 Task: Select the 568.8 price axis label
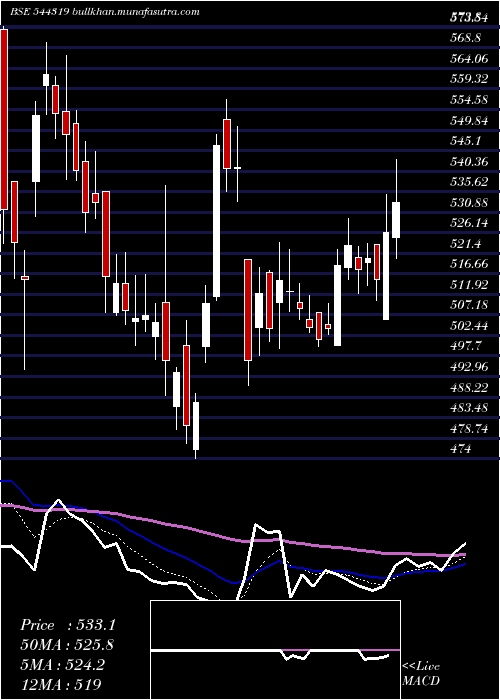[x=465, y=38]
